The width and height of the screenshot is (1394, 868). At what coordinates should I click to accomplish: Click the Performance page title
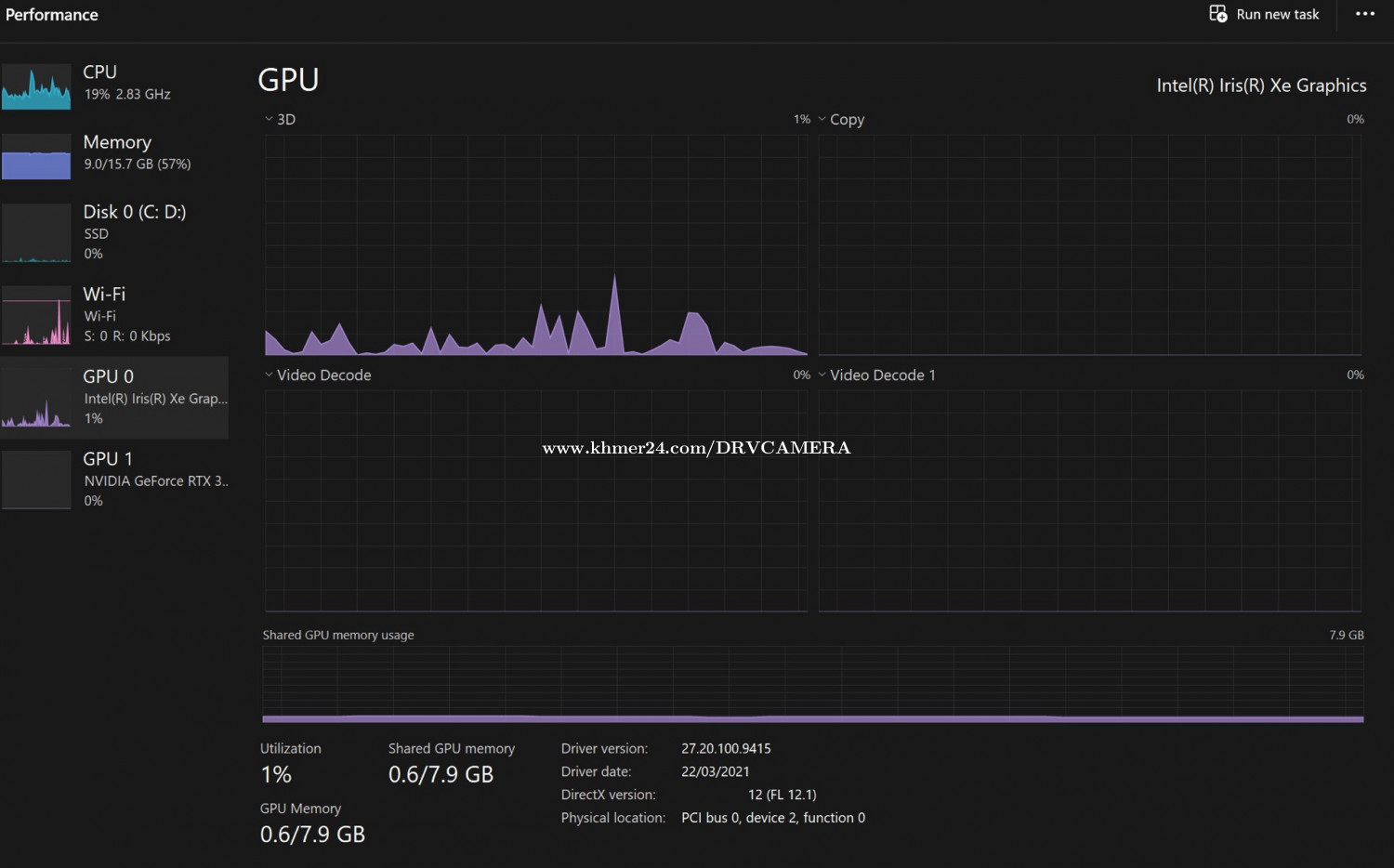pyautogui.click(x=52, y=15)
